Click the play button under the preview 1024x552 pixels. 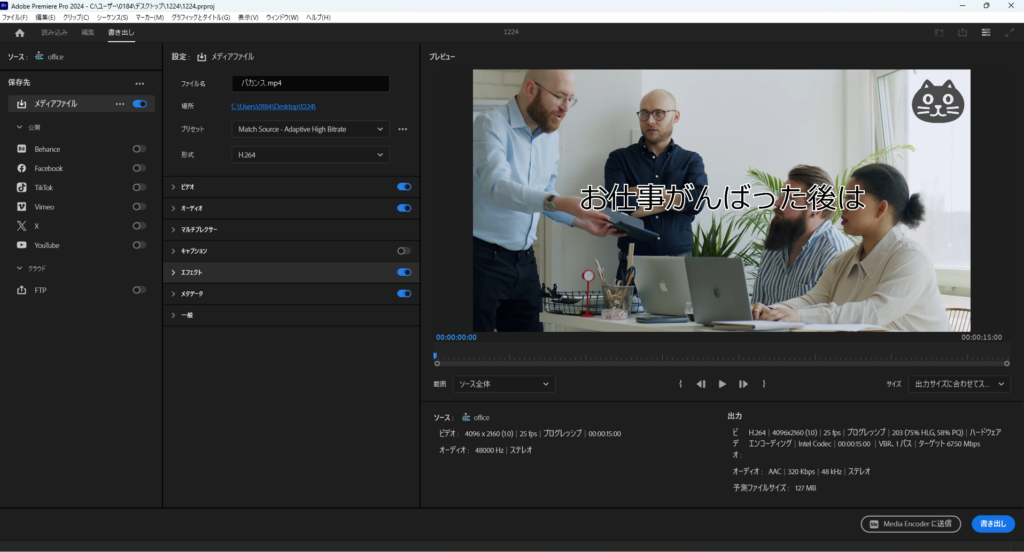[722, 384]
